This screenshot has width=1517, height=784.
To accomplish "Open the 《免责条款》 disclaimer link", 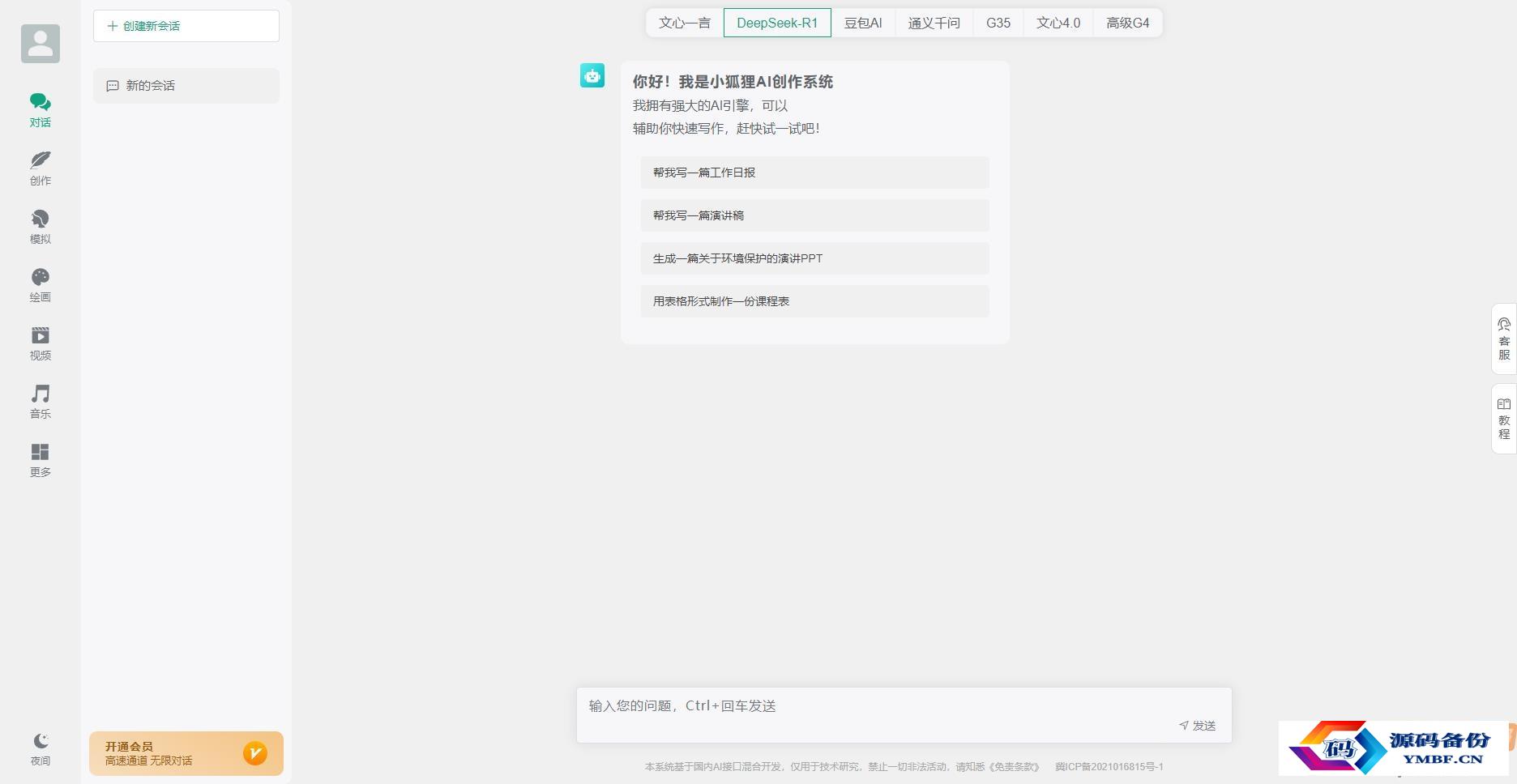I will click(x=1015, y=767).
